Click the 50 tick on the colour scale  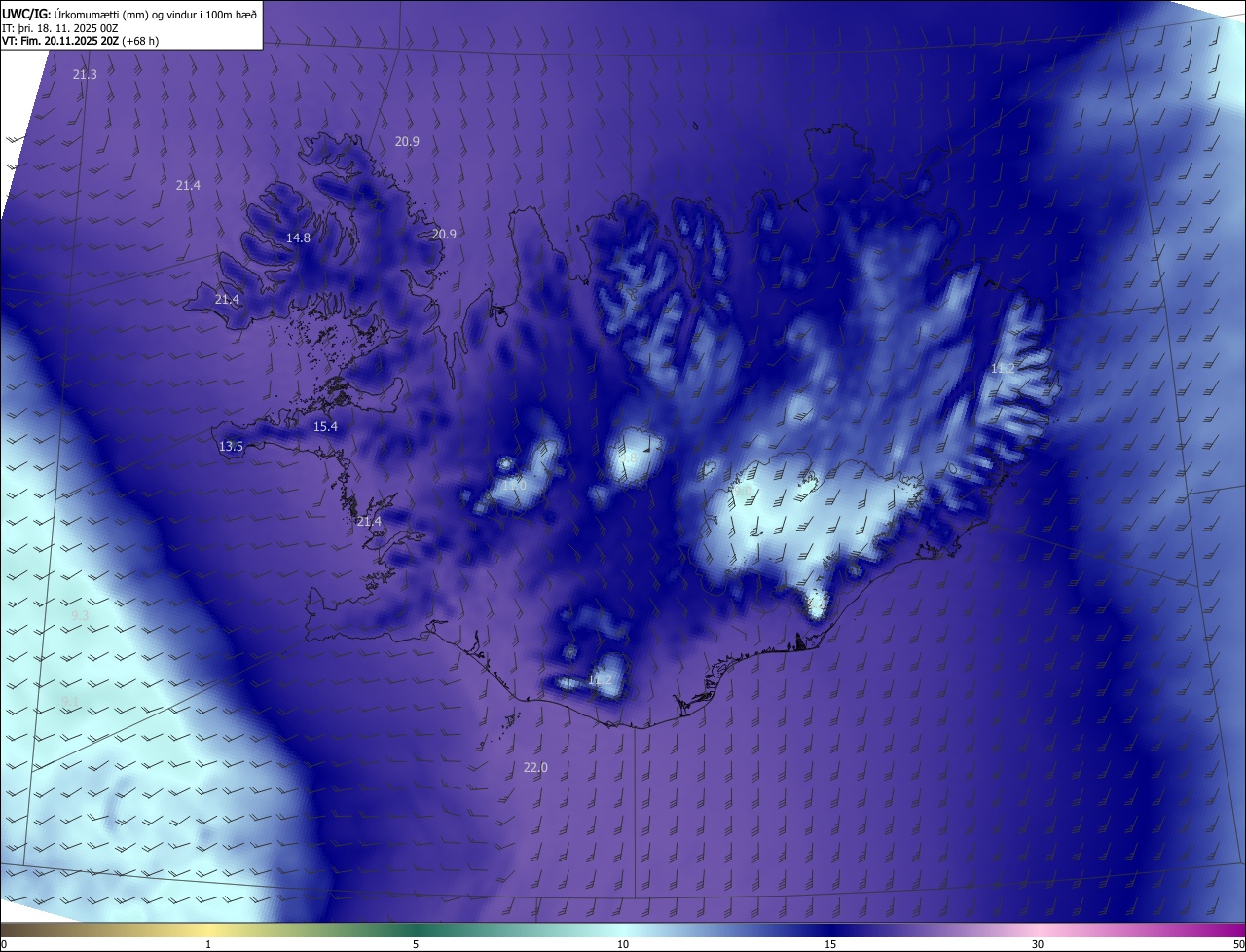pos(1238,945)
